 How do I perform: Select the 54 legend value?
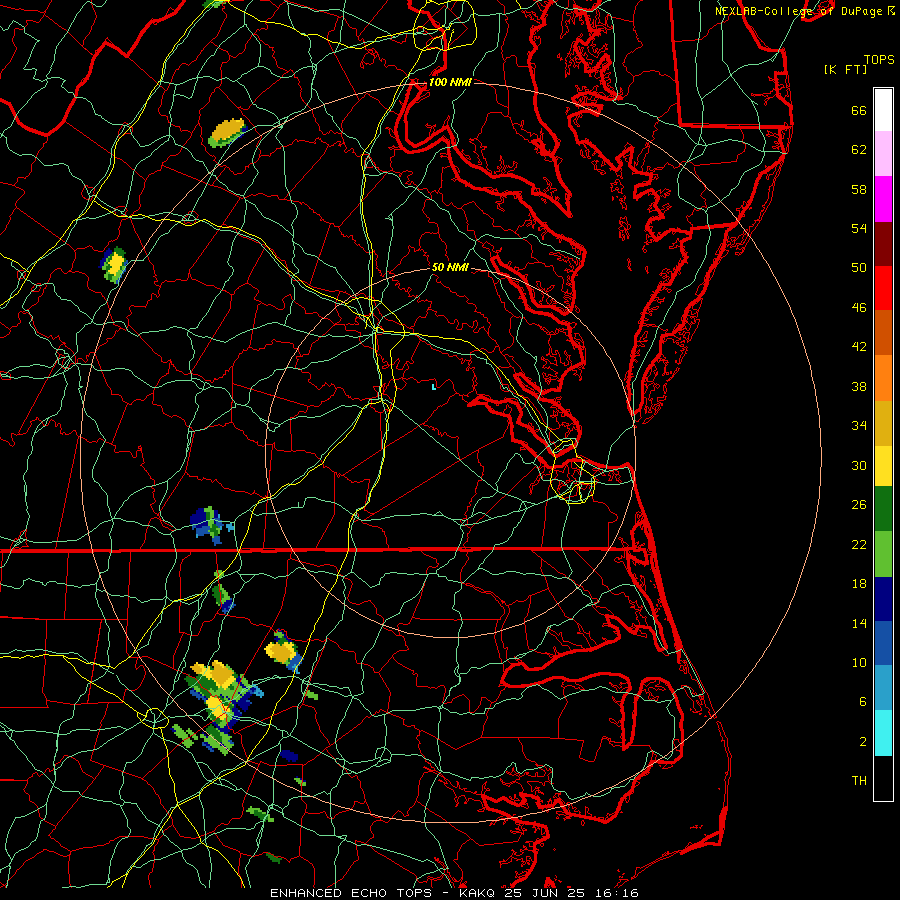859,228
